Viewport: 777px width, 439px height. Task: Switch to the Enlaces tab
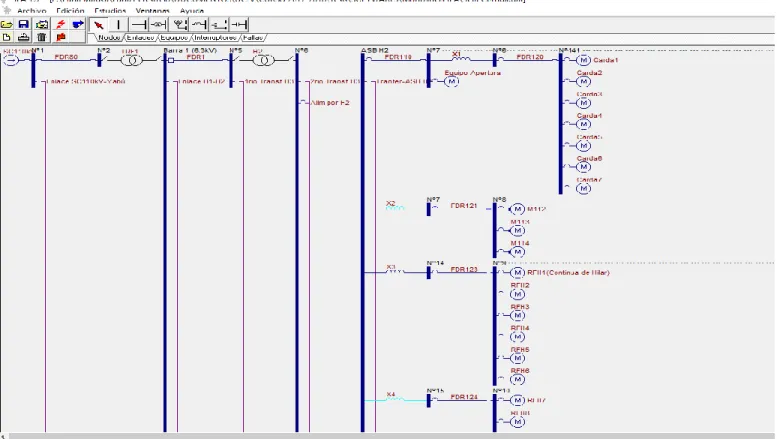(141, 38)
